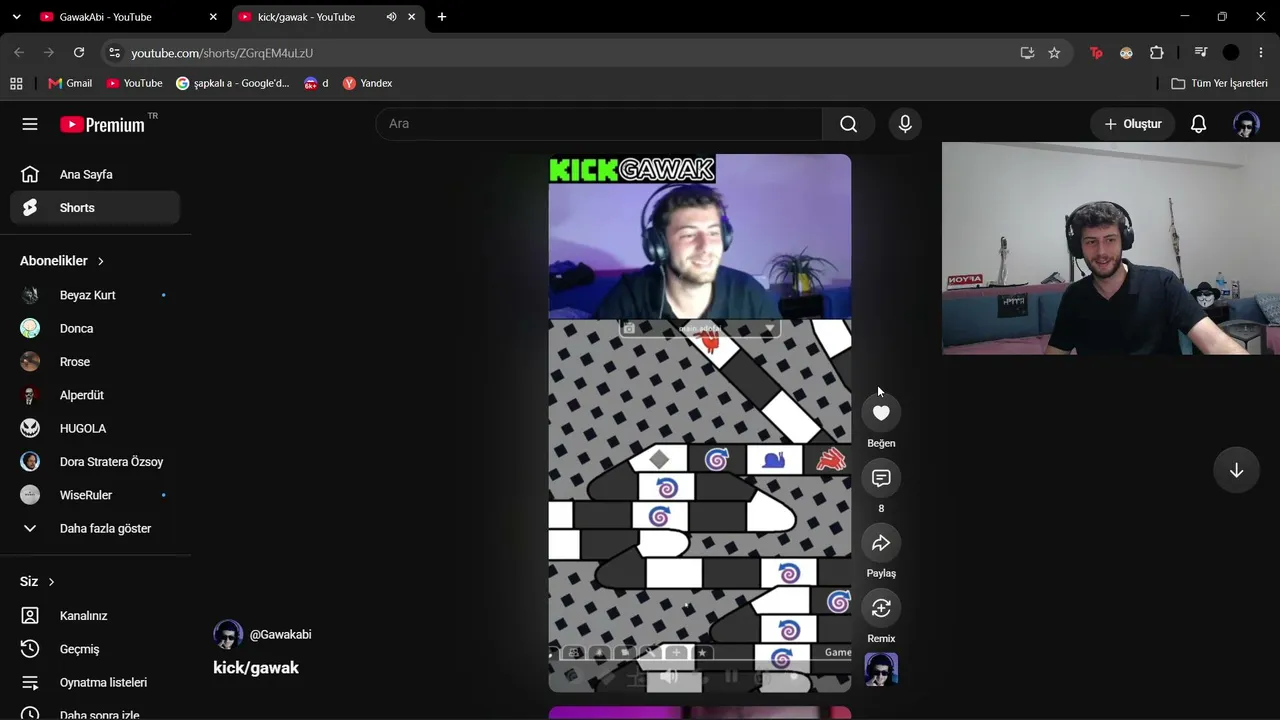Click the address bar URL

click(222, 53)
